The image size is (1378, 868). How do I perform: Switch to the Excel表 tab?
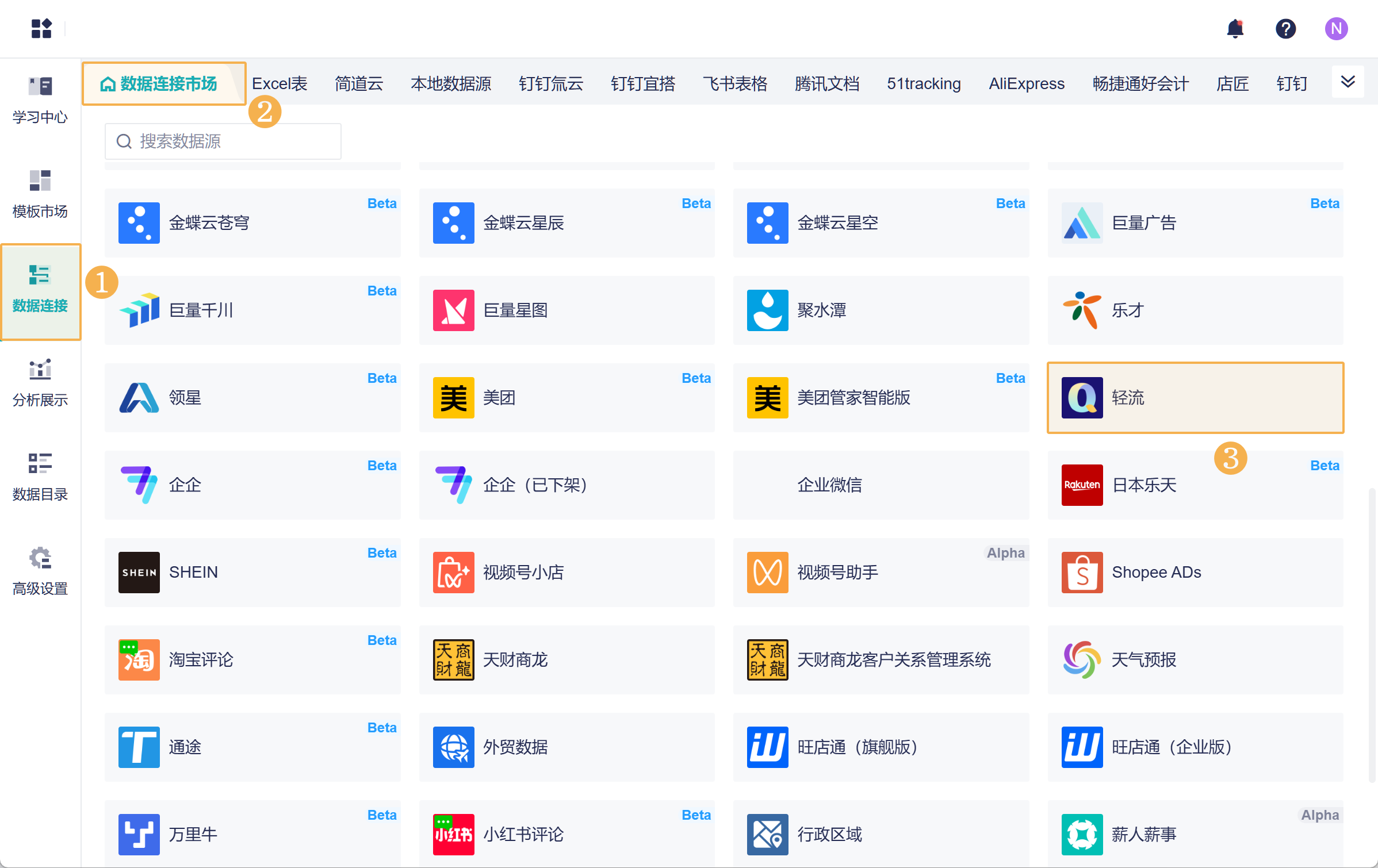click(280, 84)
